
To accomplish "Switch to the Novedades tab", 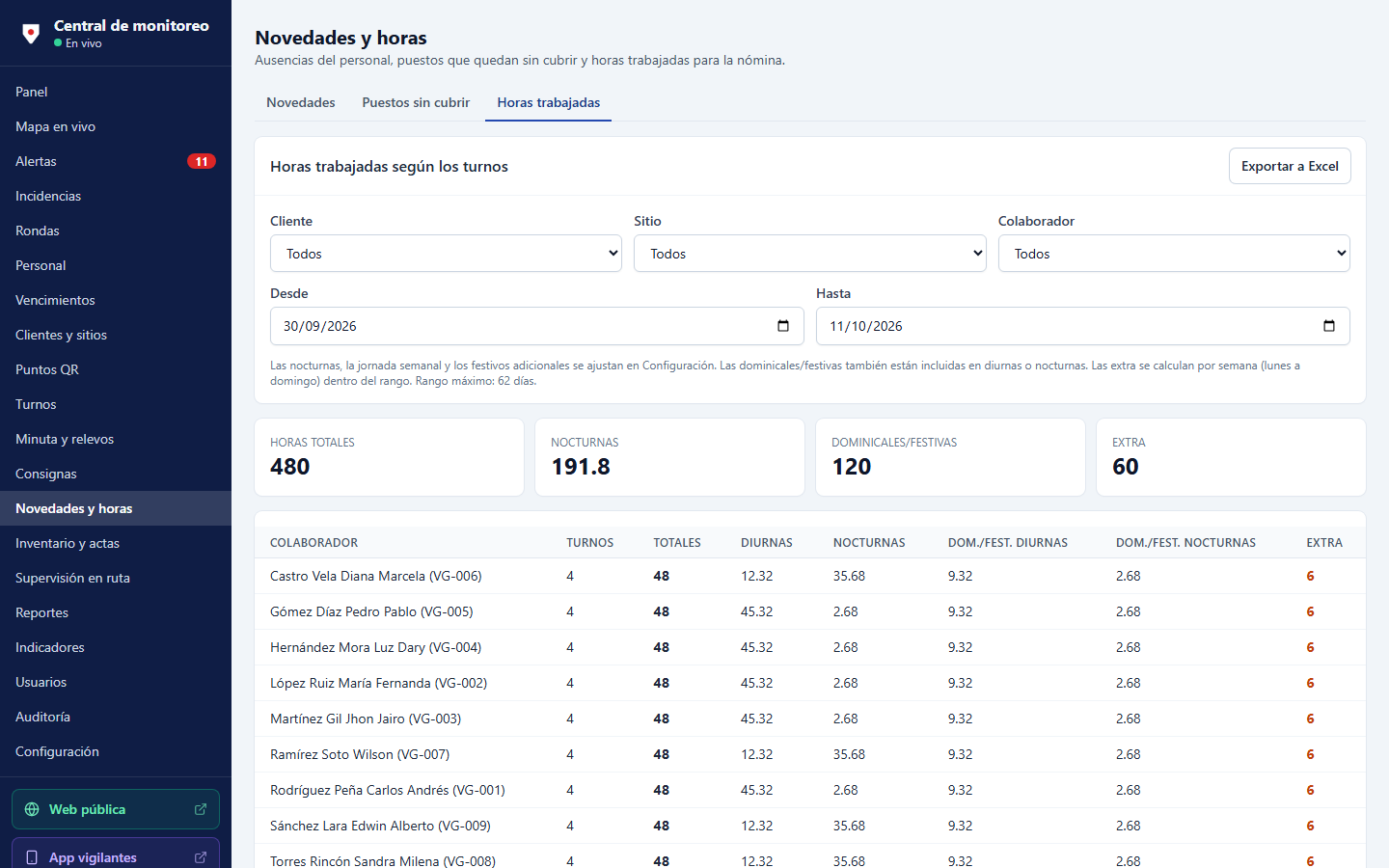I will point(301,102).
